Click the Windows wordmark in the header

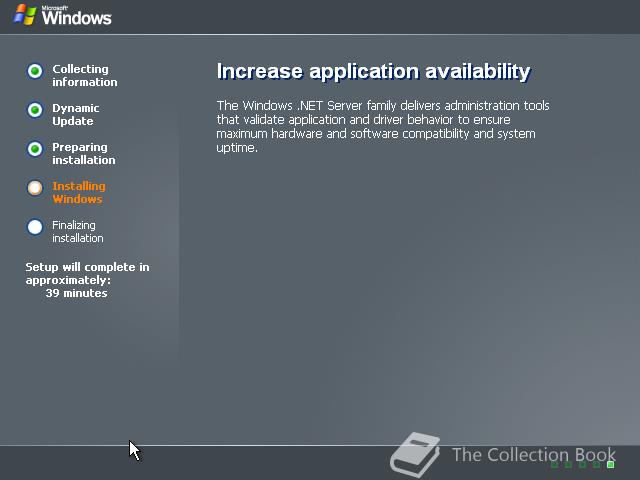pos(76,16)
